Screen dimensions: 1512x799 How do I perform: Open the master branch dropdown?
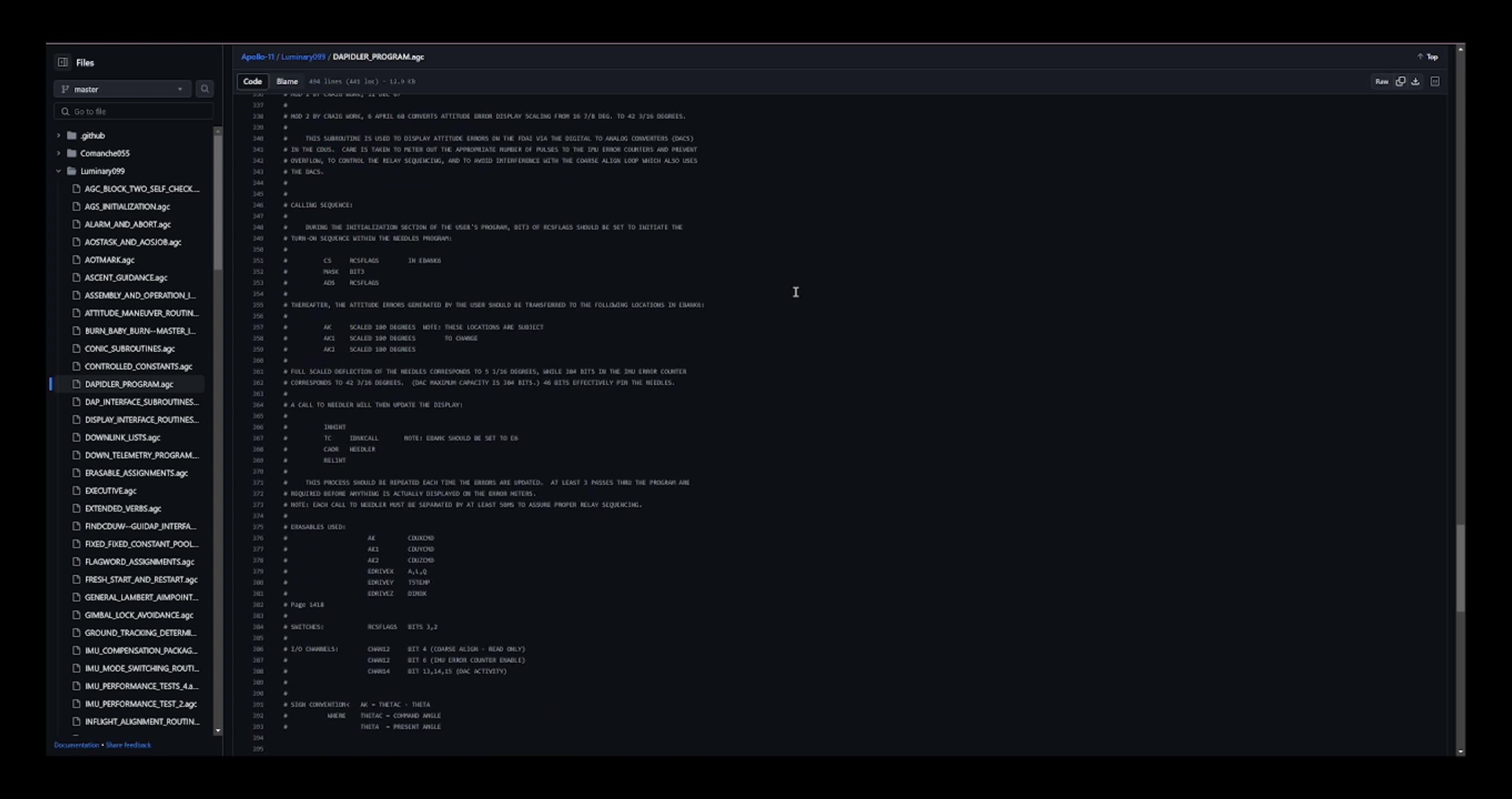(x=123, y=89)
